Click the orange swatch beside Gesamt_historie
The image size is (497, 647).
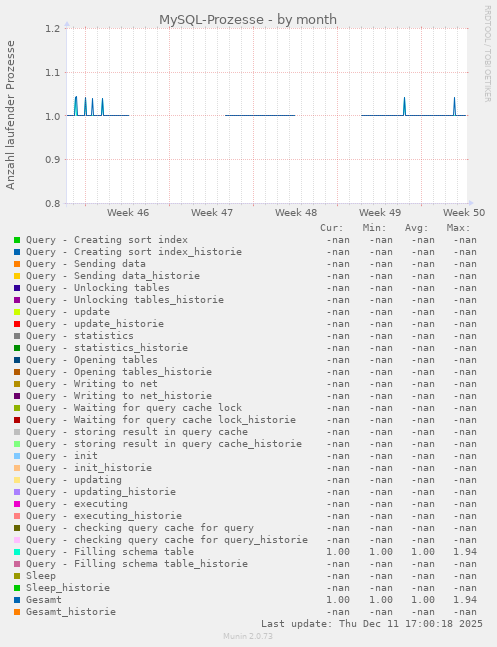pos(17,612)
